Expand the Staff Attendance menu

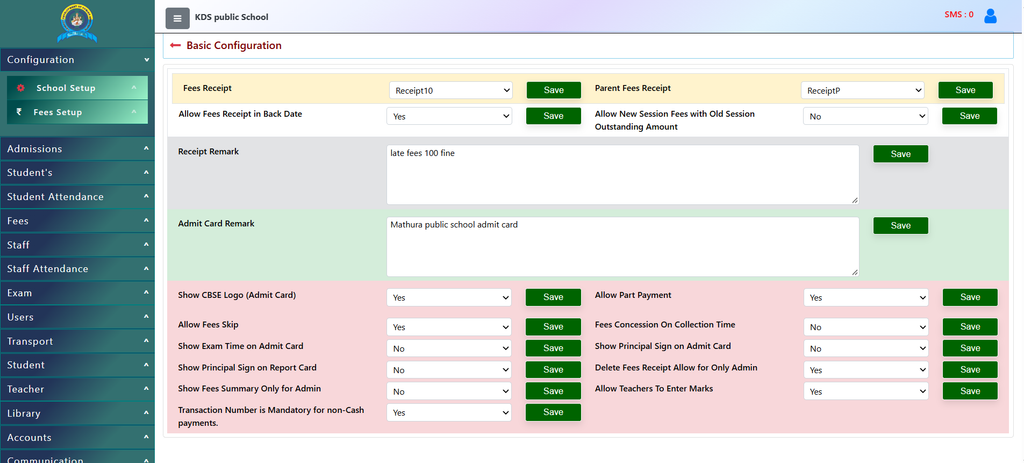tap(77, 269)
